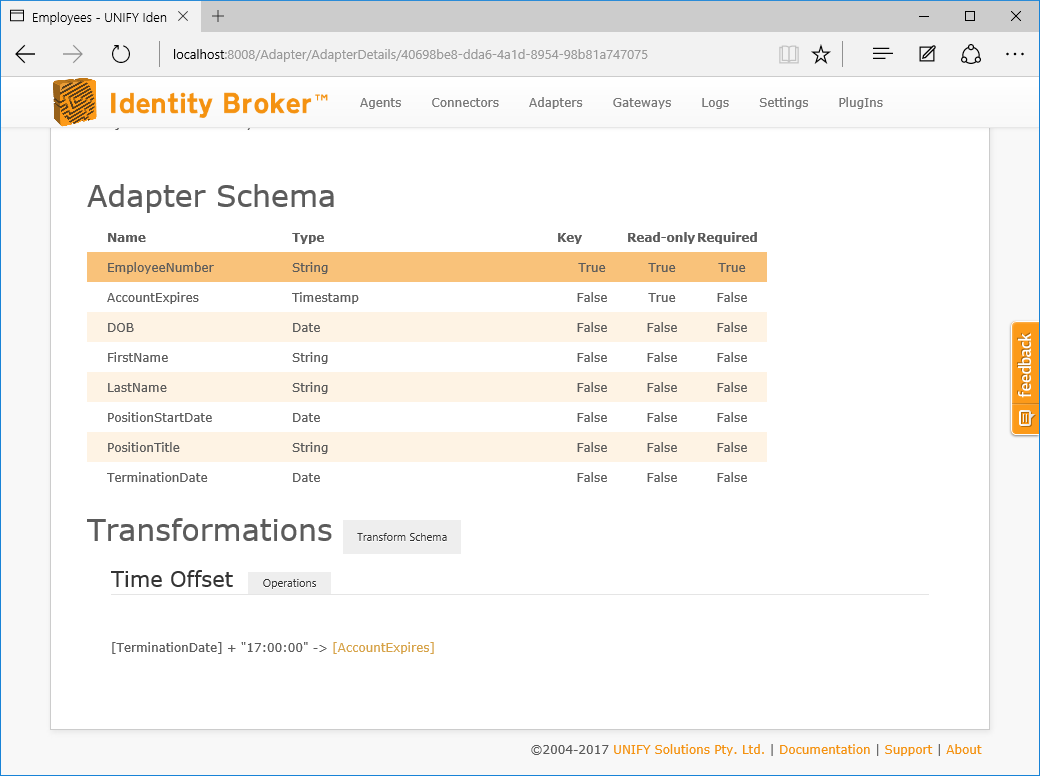Click the TerminationDate field name
1040x776 pixels.
click(x=157, y=478)
